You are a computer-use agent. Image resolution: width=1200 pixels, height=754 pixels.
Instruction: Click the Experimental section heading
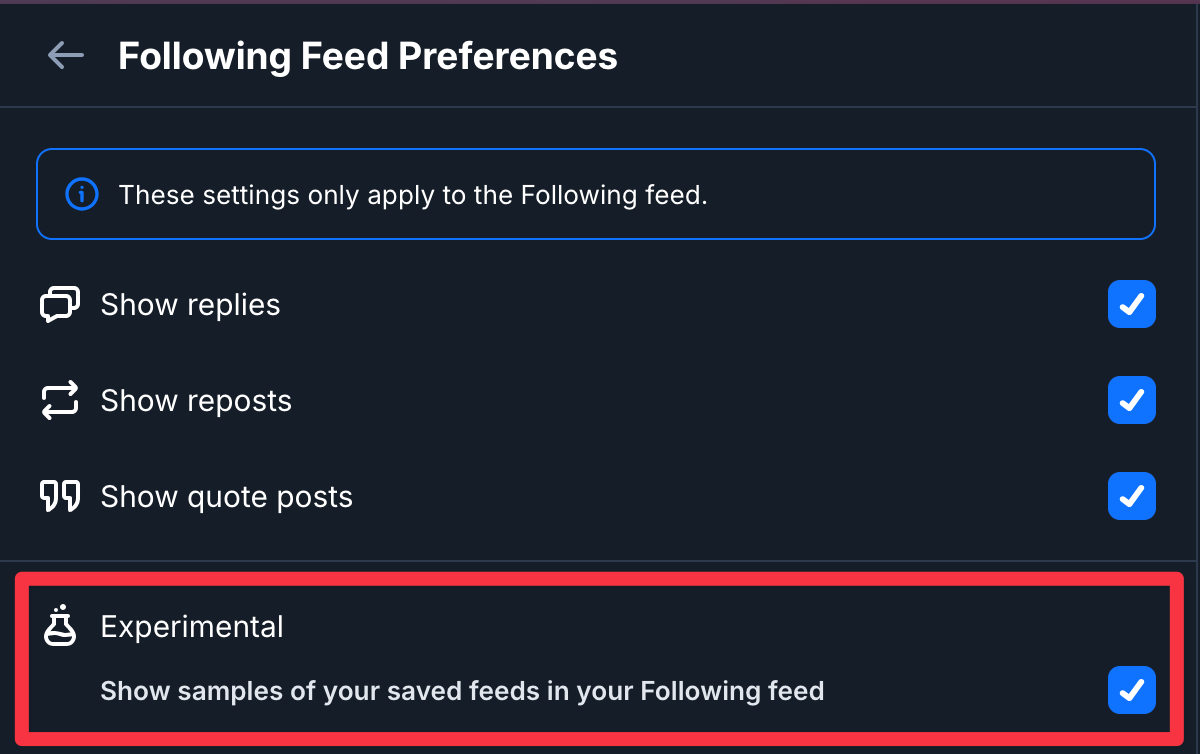click(192, 627)
